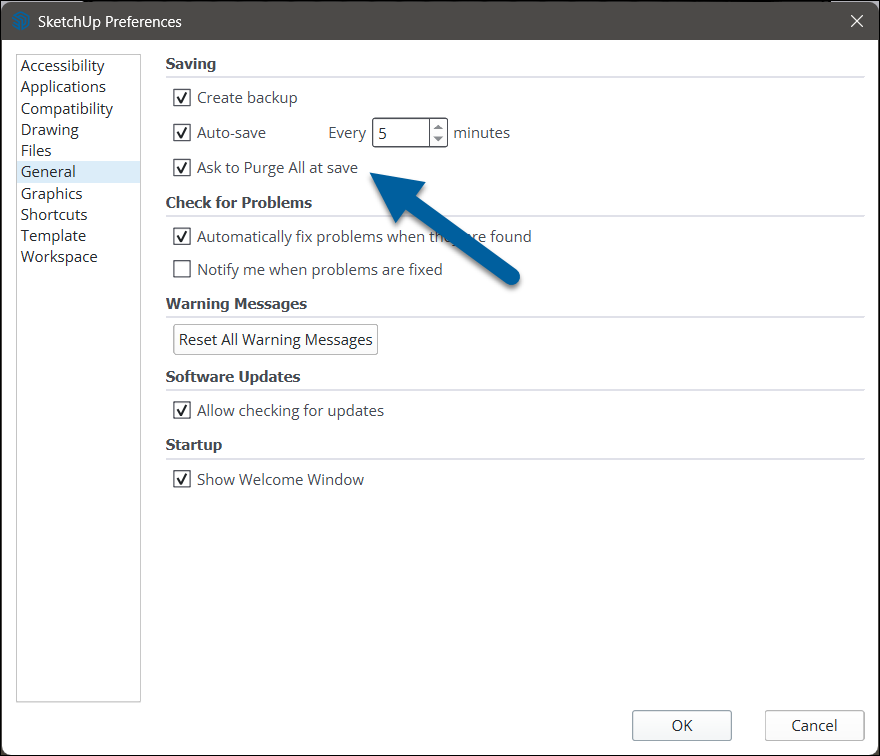Enable Notify me when problems are fixed

pyautogui.click(x=182, y=269)
